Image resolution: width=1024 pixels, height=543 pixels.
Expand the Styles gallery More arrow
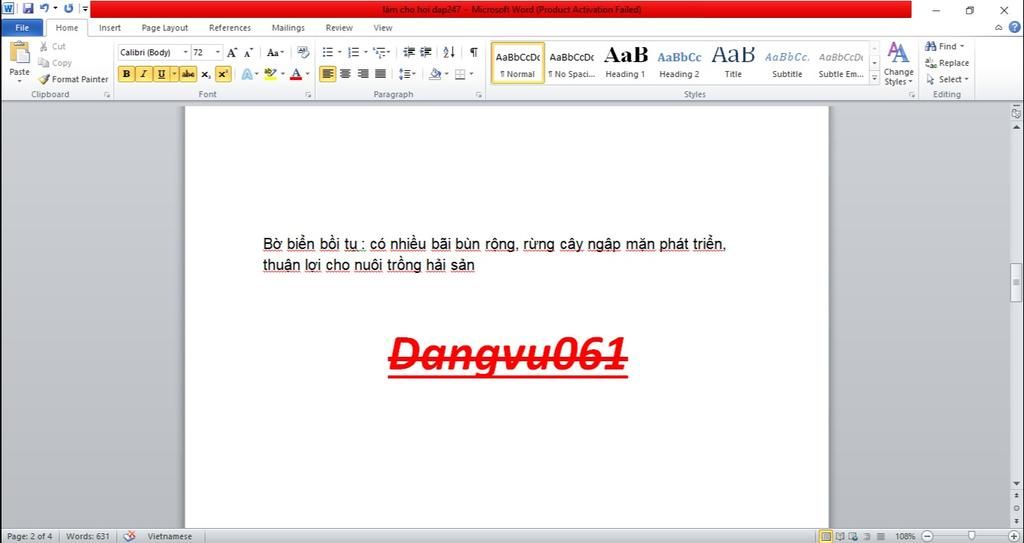[x=874, y=77]
